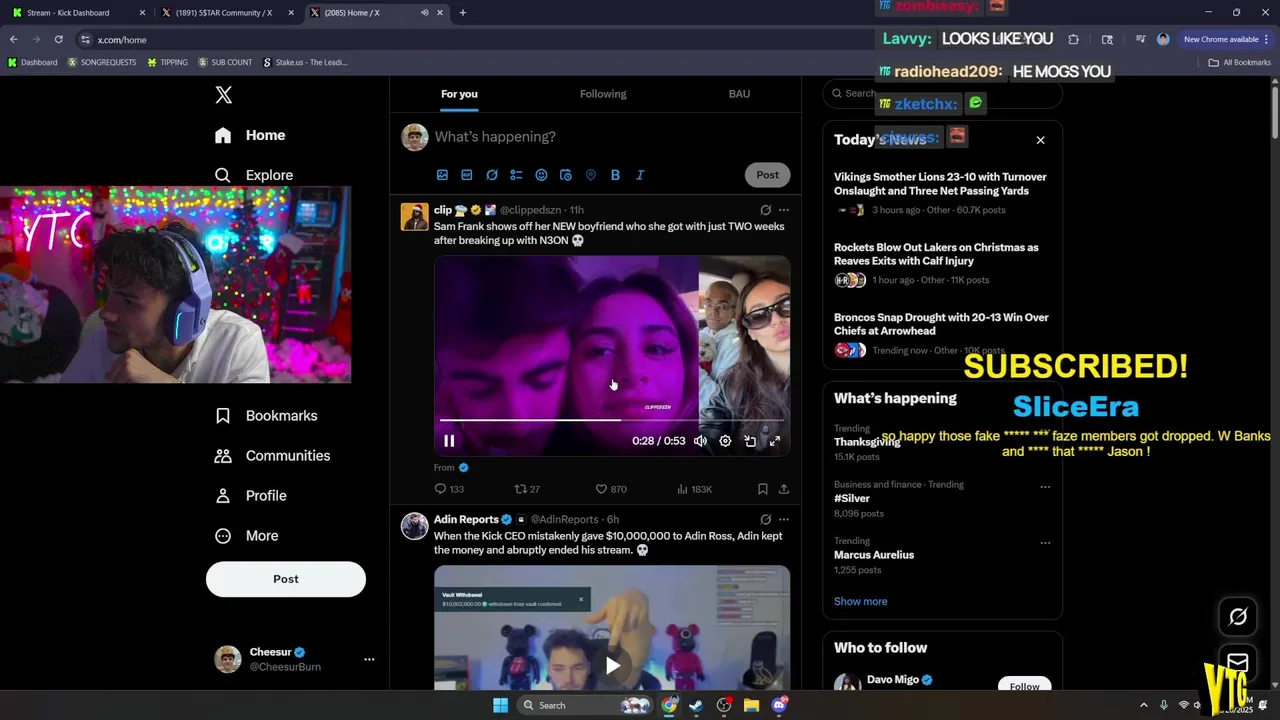
Task: Add media image to the new post
Action: pyautogui.click(x=442, y=175)
